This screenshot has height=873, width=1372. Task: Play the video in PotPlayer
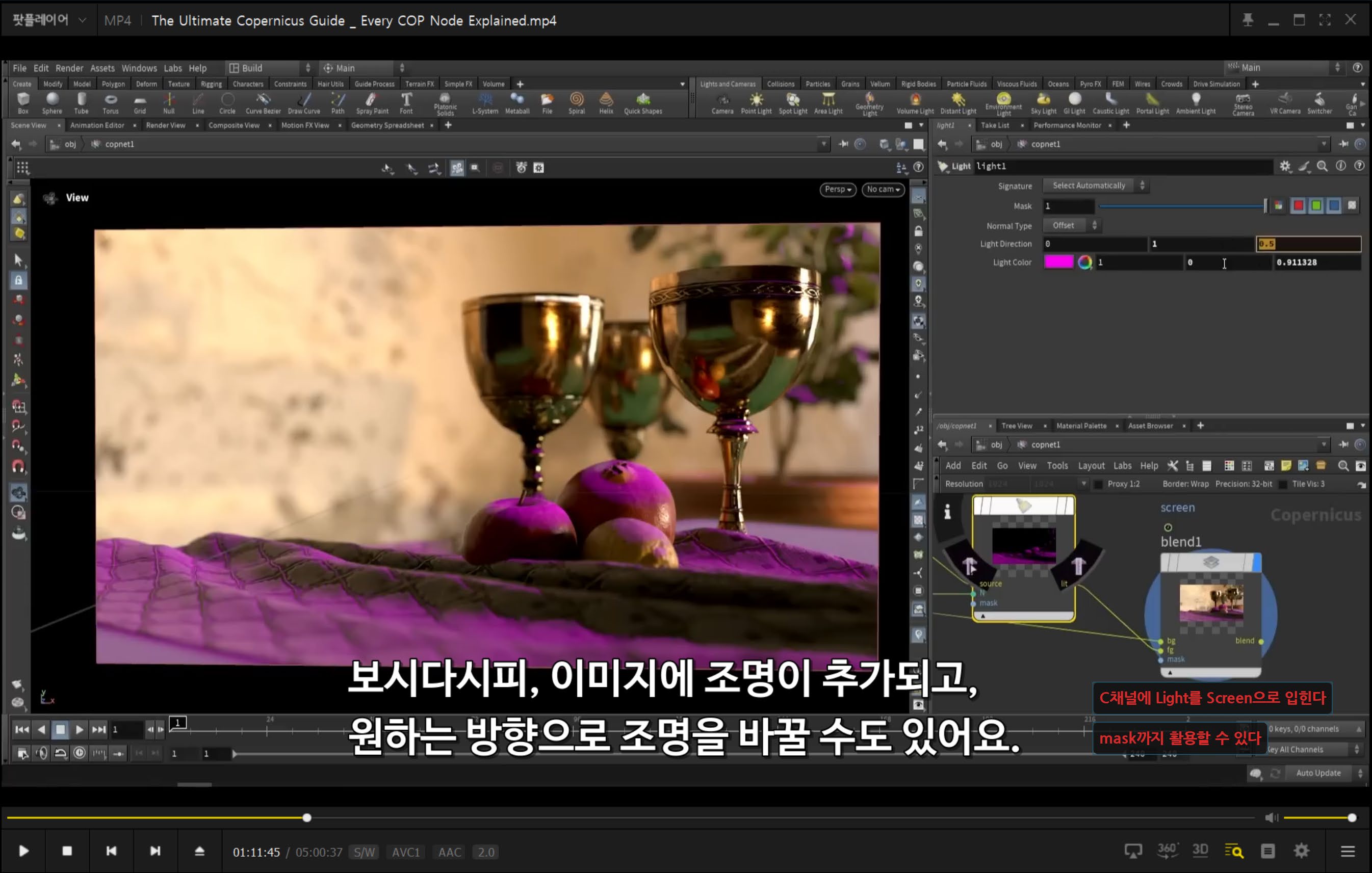point(23,852)
